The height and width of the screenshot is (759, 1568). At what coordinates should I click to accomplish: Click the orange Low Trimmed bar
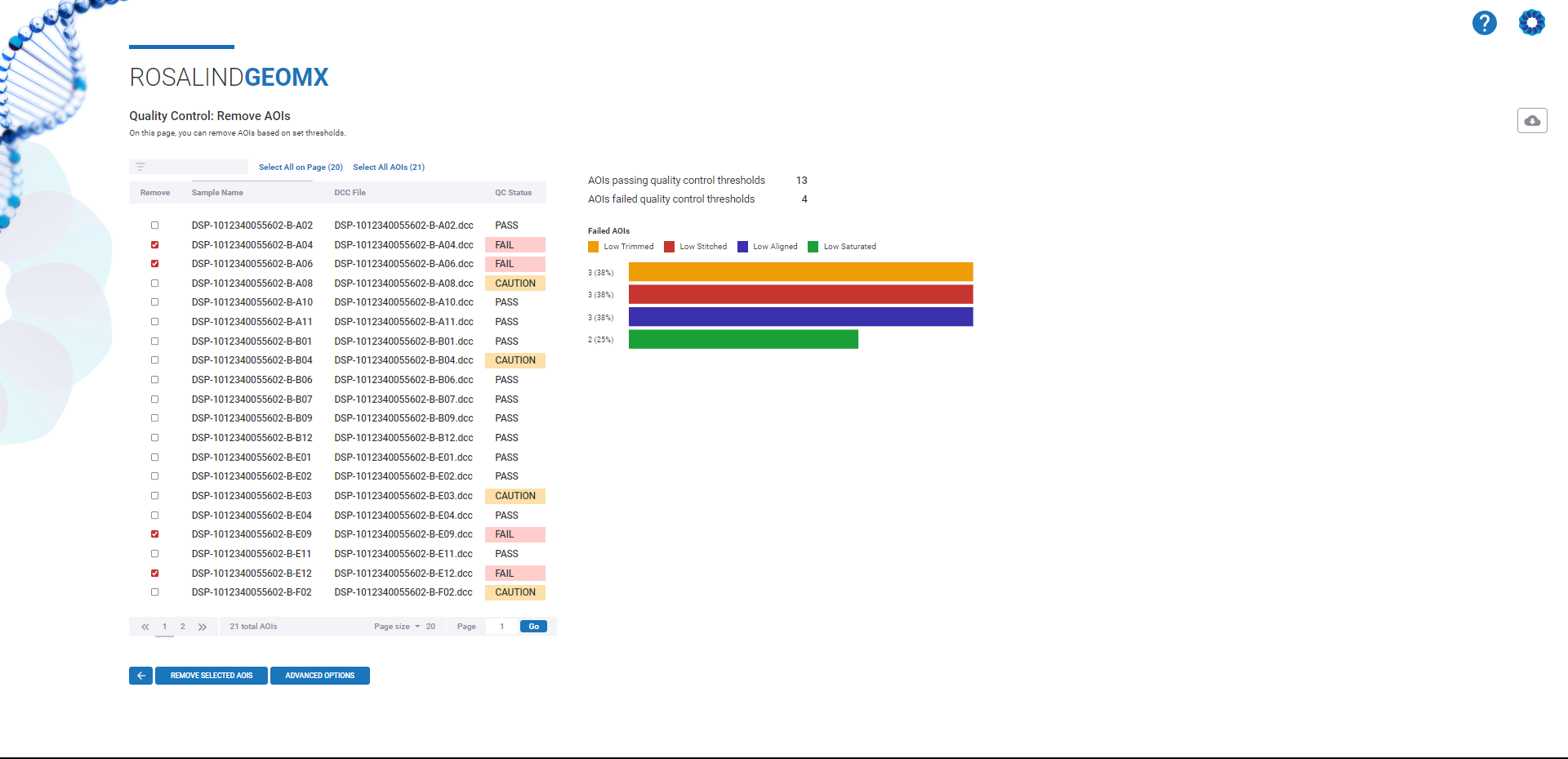coord(800,272)
